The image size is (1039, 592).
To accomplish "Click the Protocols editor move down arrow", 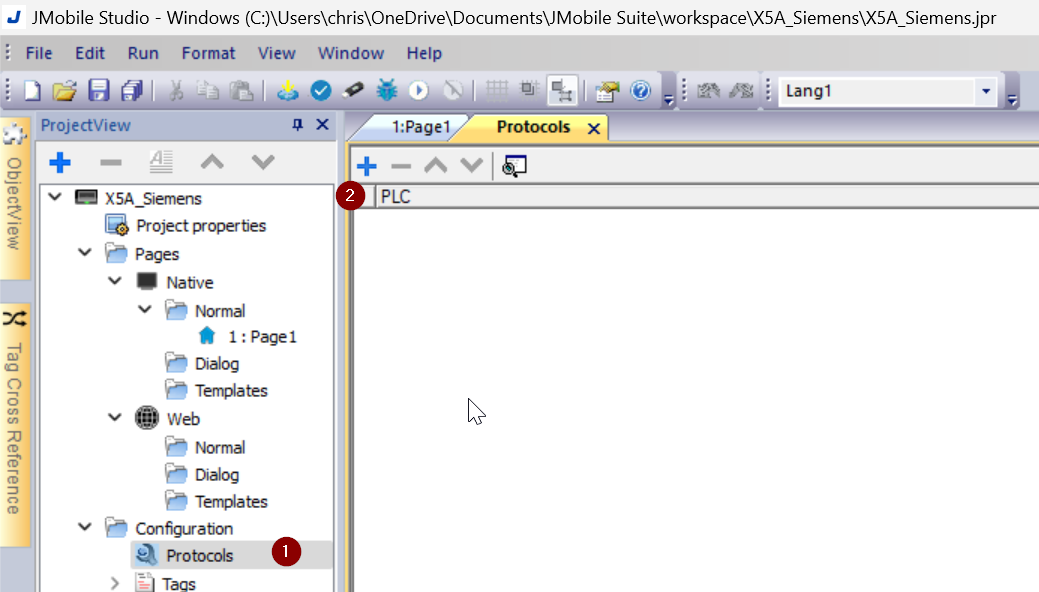I will coord(471,166).
